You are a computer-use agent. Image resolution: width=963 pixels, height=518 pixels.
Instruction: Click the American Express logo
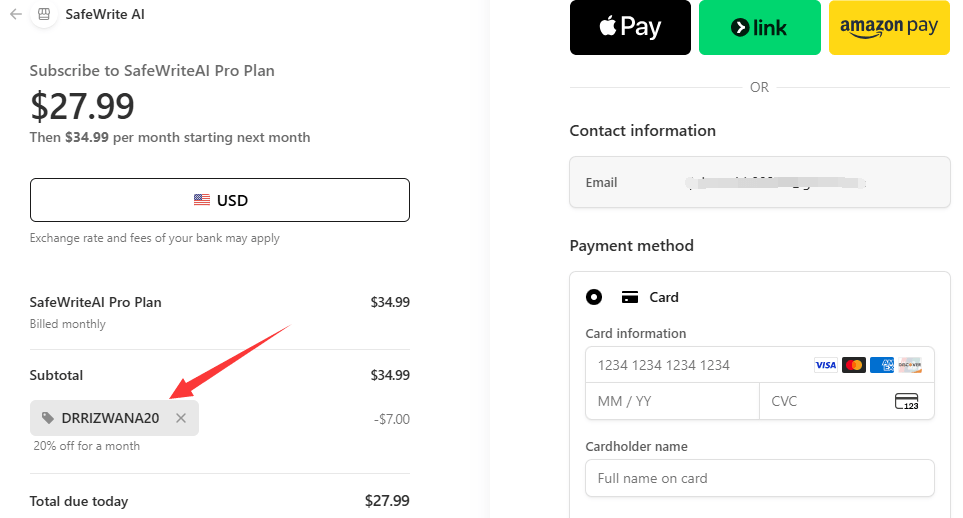tap(882, 365)
